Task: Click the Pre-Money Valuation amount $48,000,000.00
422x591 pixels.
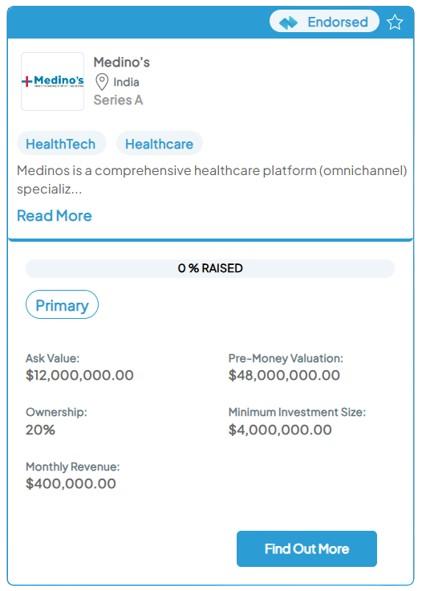Action: [284, 375]
